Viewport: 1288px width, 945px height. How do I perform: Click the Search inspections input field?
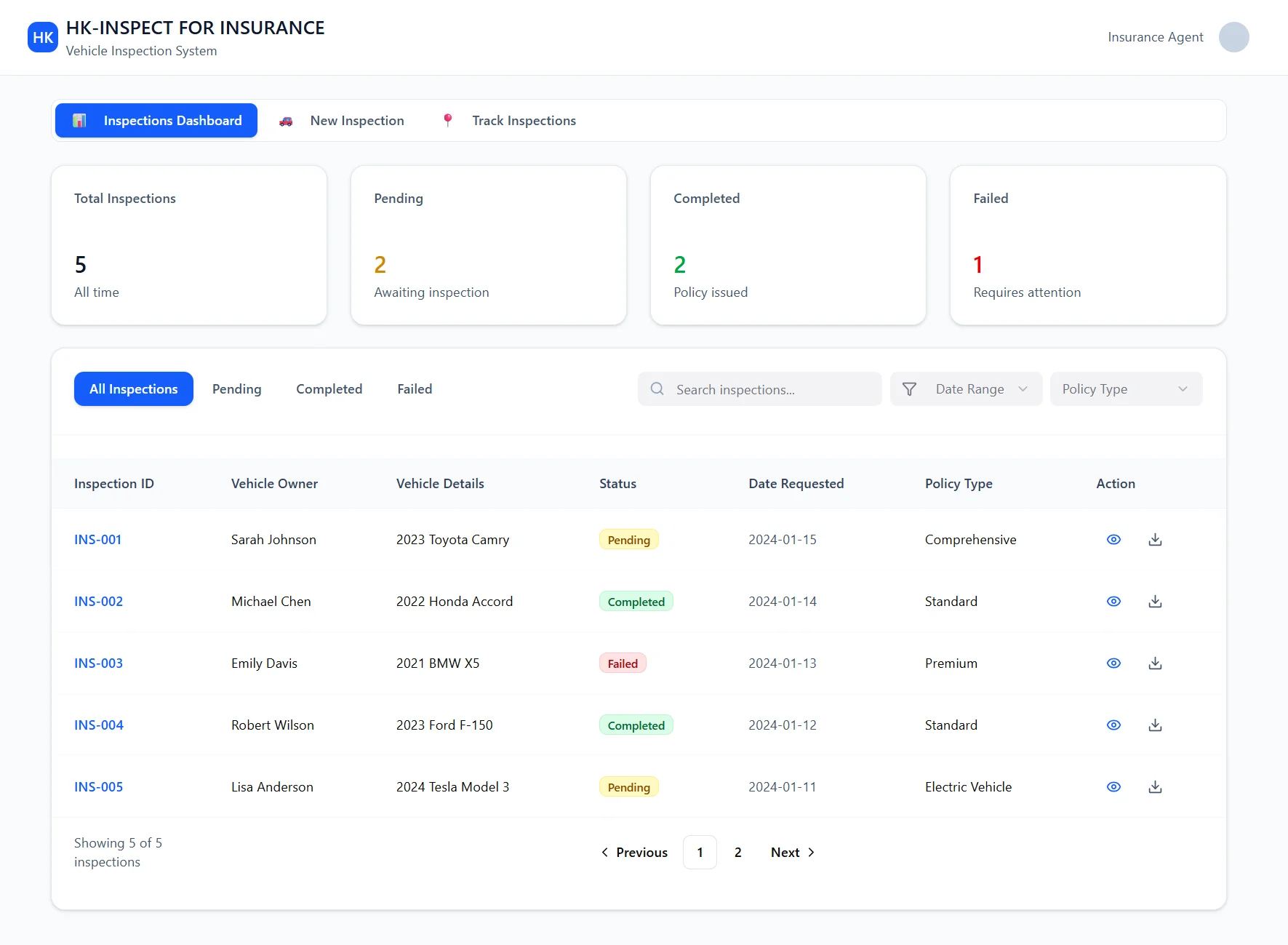(759, 388)
